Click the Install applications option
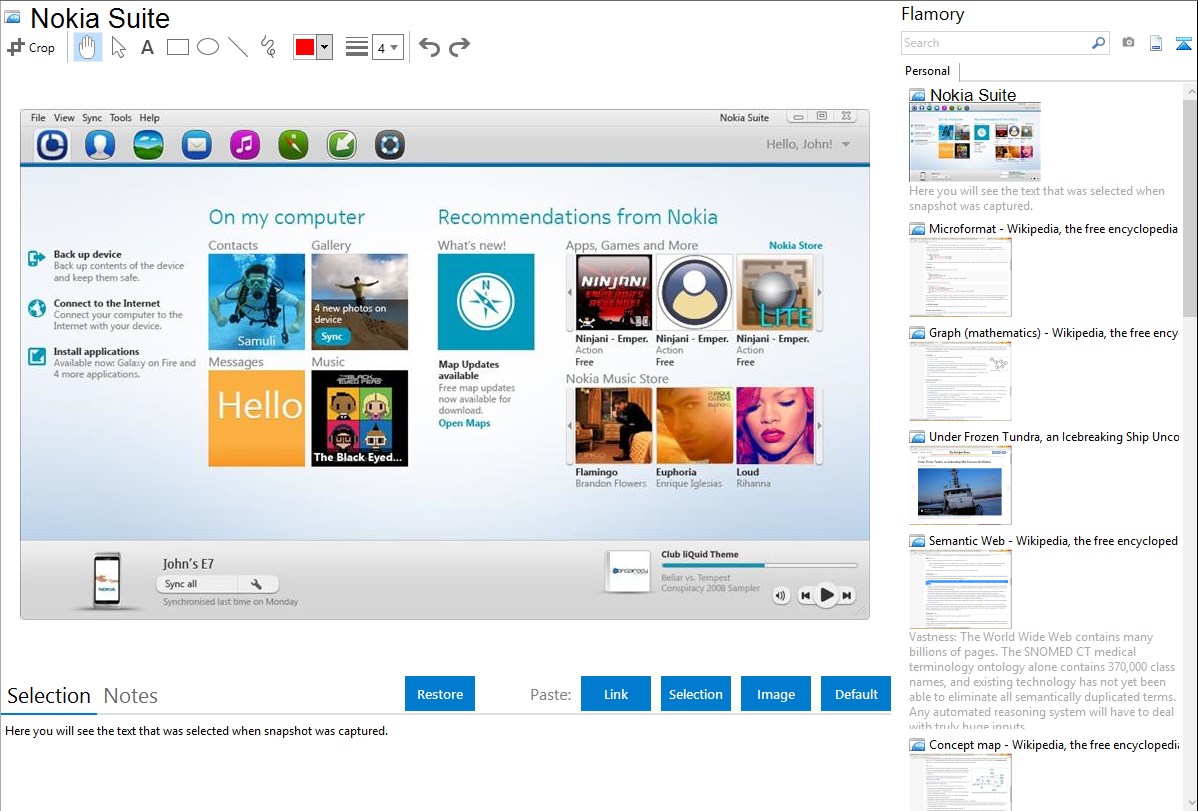The image size is (1198, 811). [112, 362]
